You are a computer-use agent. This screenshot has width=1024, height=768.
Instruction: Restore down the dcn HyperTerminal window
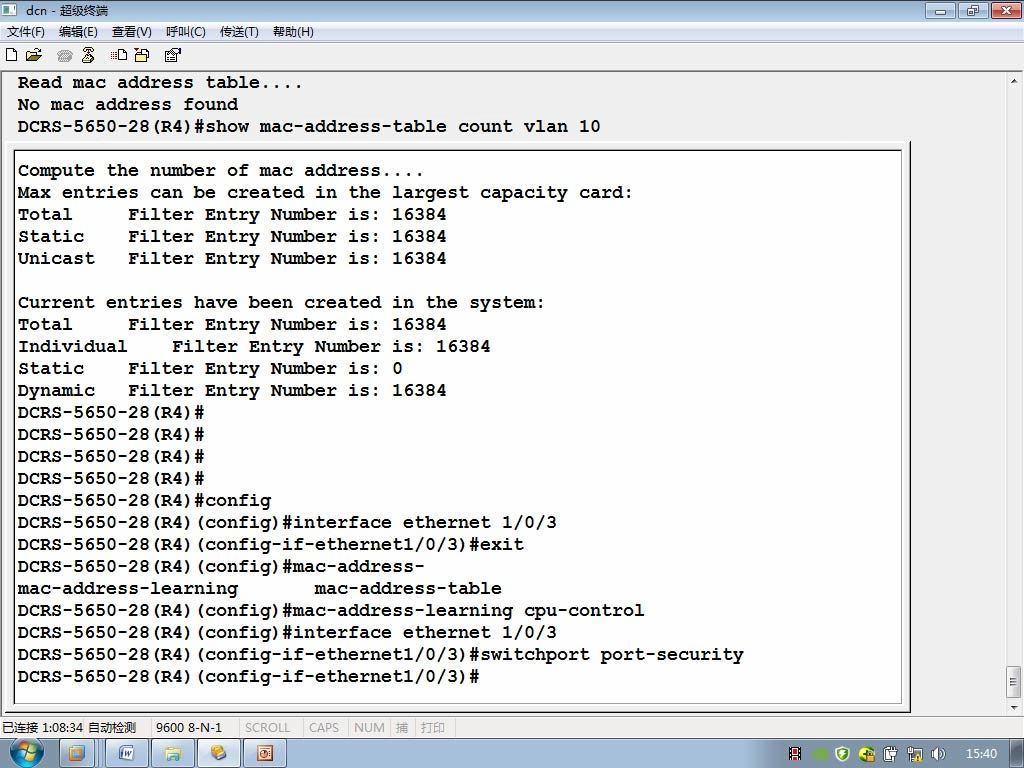coord(973,10)
